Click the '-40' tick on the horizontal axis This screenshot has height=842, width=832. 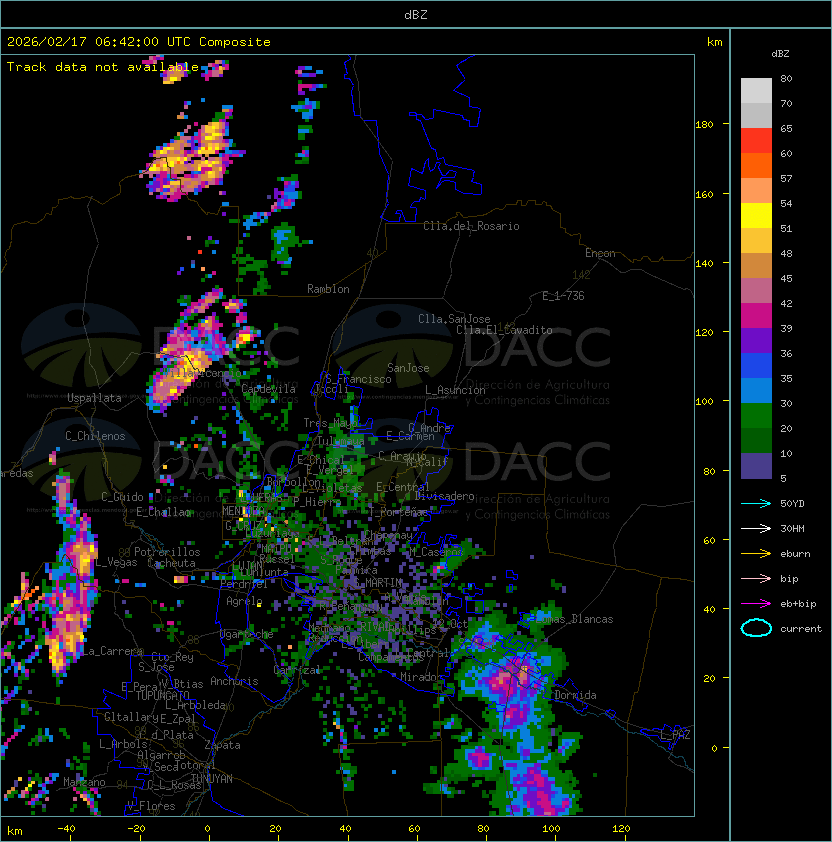[x=66, y=829]
